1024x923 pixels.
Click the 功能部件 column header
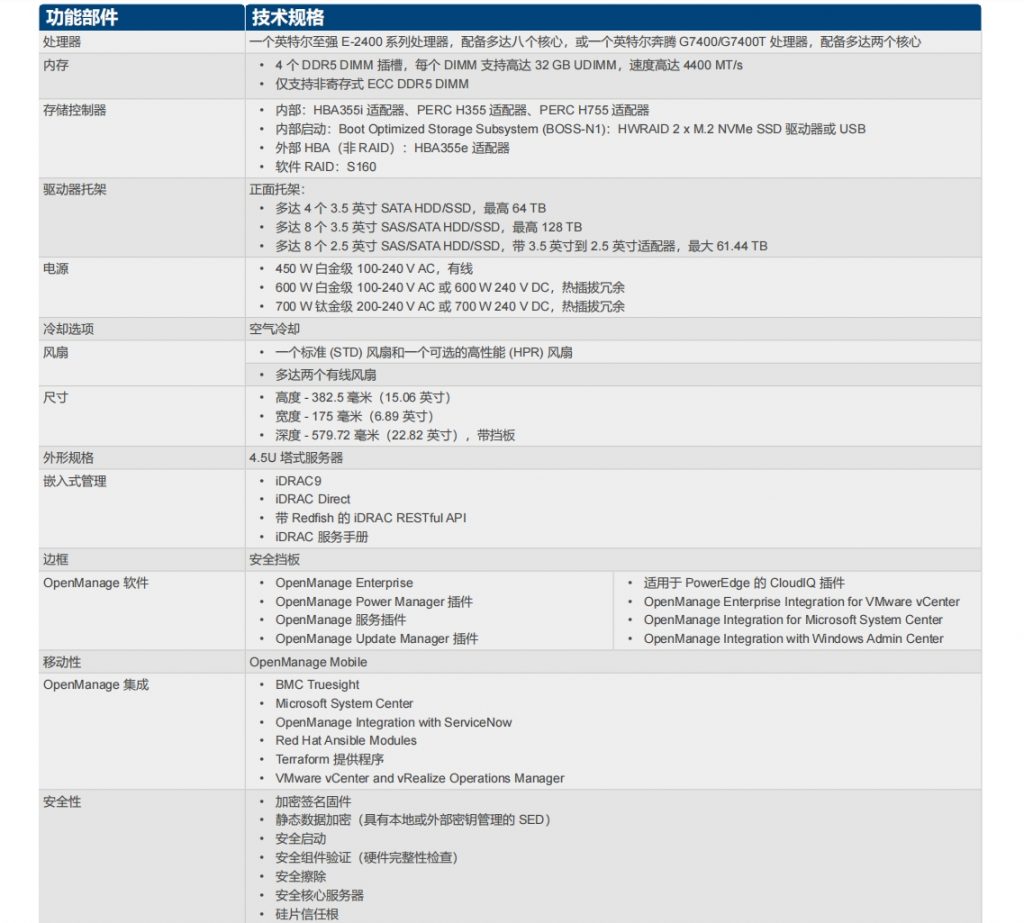pos(82,18)
